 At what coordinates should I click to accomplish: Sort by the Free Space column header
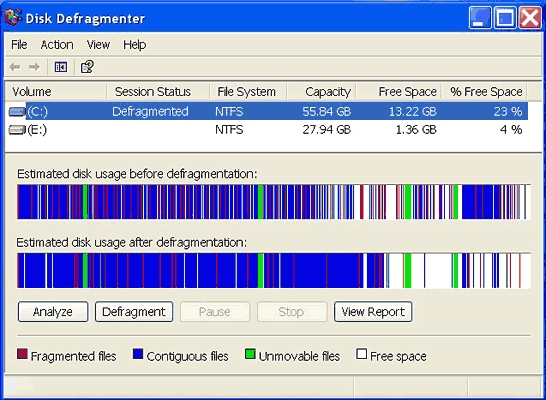[399, 92]
